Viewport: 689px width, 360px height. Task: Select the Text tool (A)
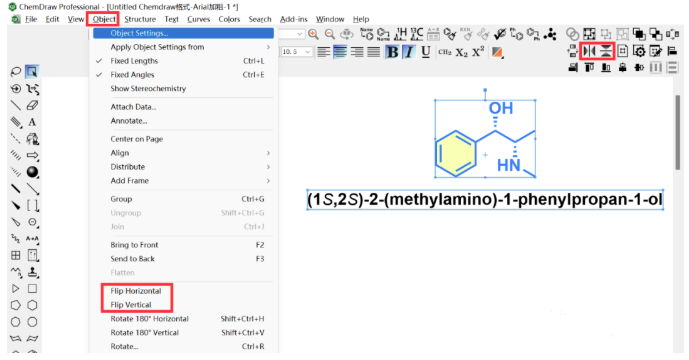(32, 122)
